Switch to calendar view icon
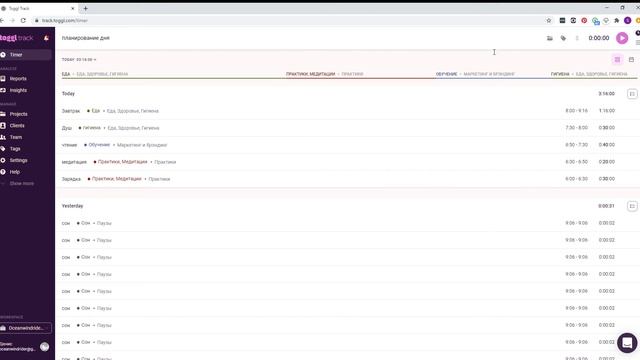Screen dimensions: 640x360 [631, 60]
